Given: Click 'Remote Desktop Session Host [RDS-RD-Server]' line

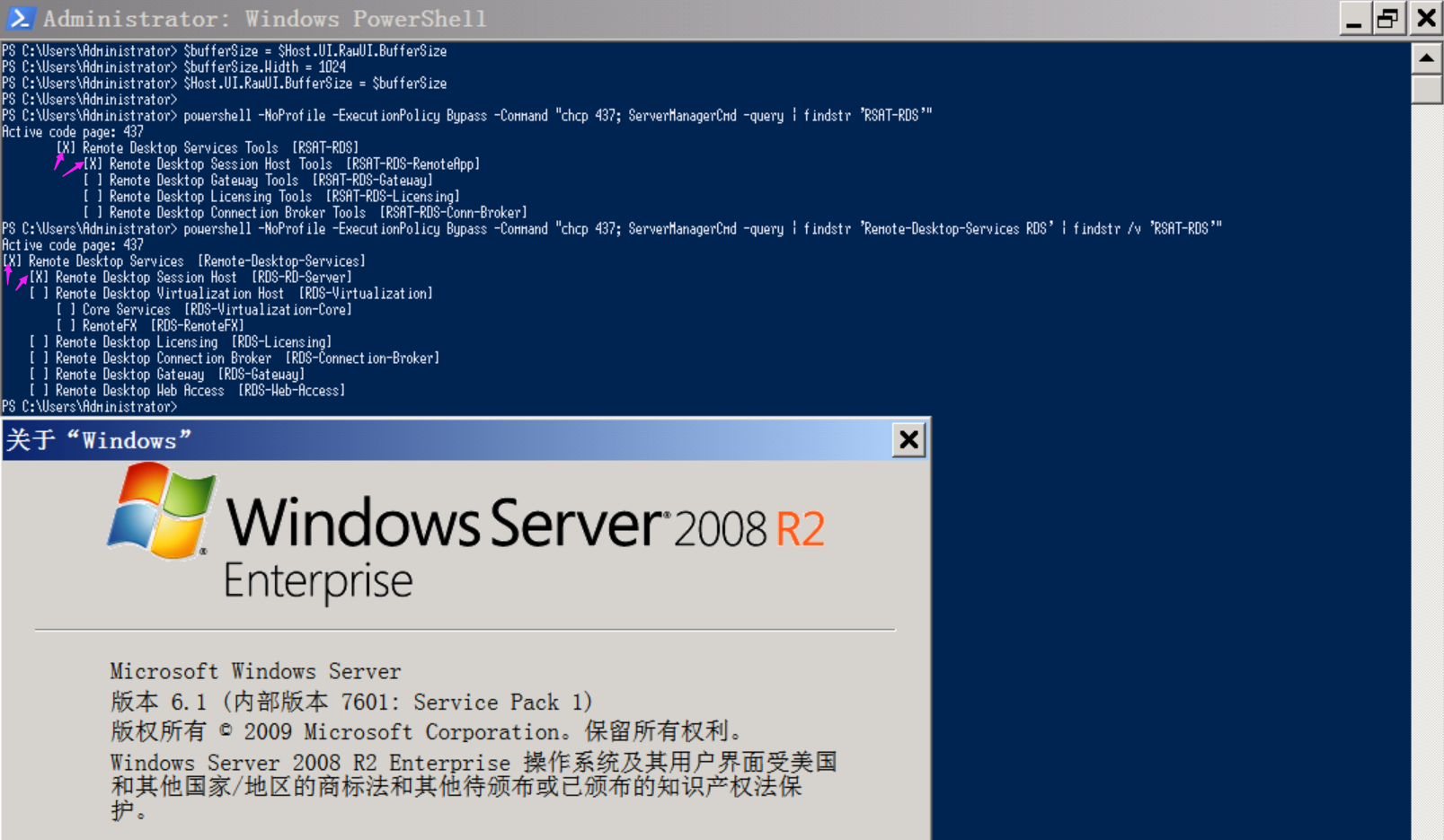Looking at the screenshot, I should (x=190, y=277).
